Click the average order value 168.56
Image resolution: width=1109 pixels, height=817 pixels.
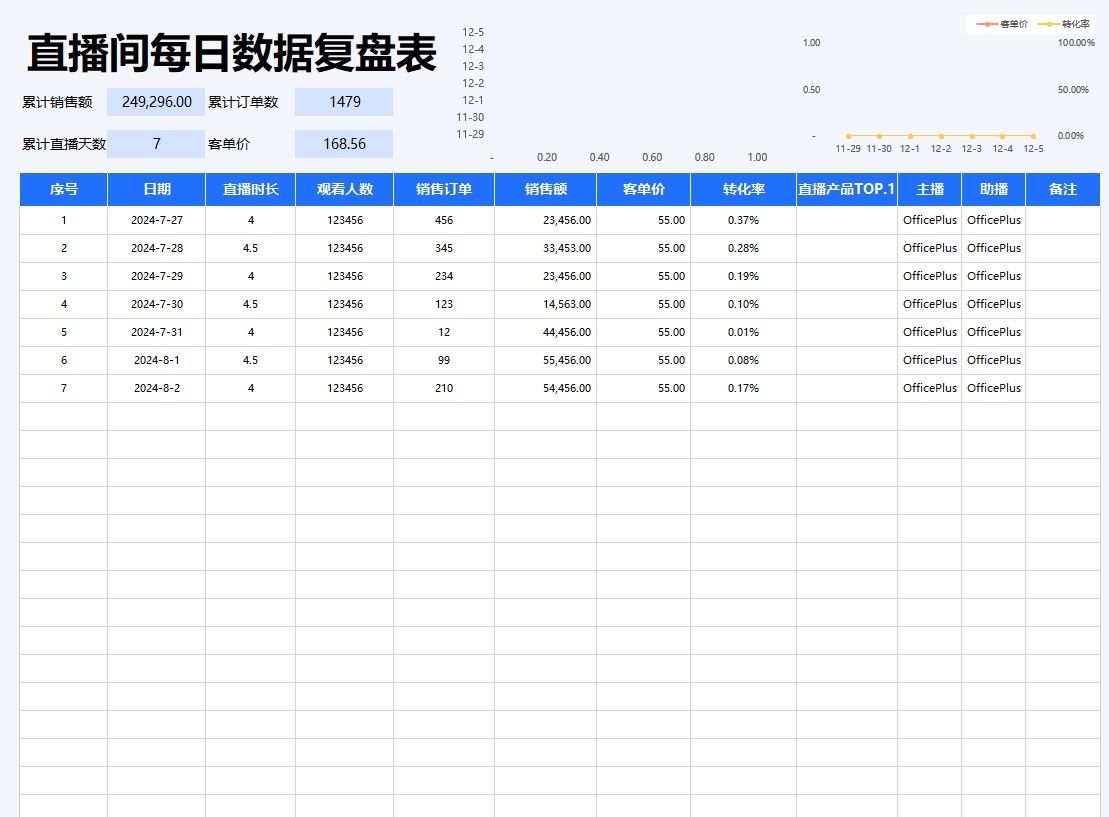(344, 144)
